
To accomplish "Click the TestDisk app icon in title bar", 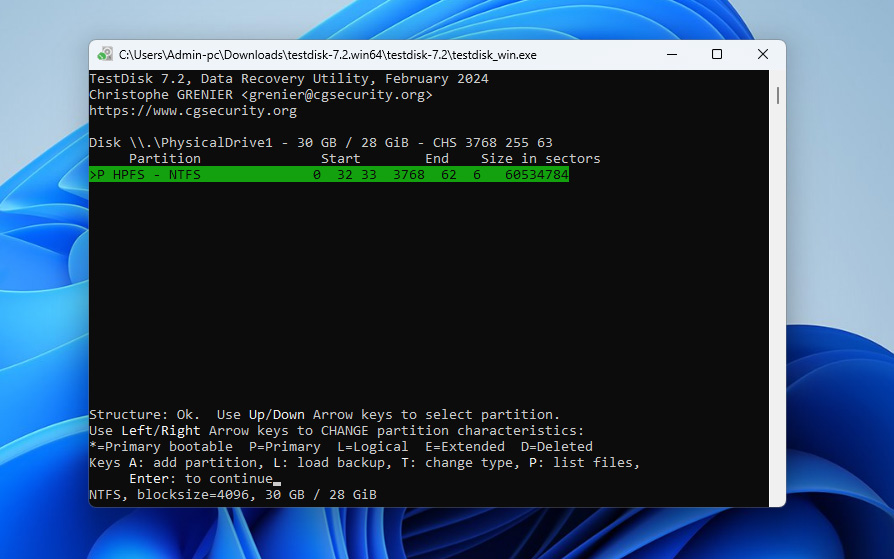I will tap(104, 55).
